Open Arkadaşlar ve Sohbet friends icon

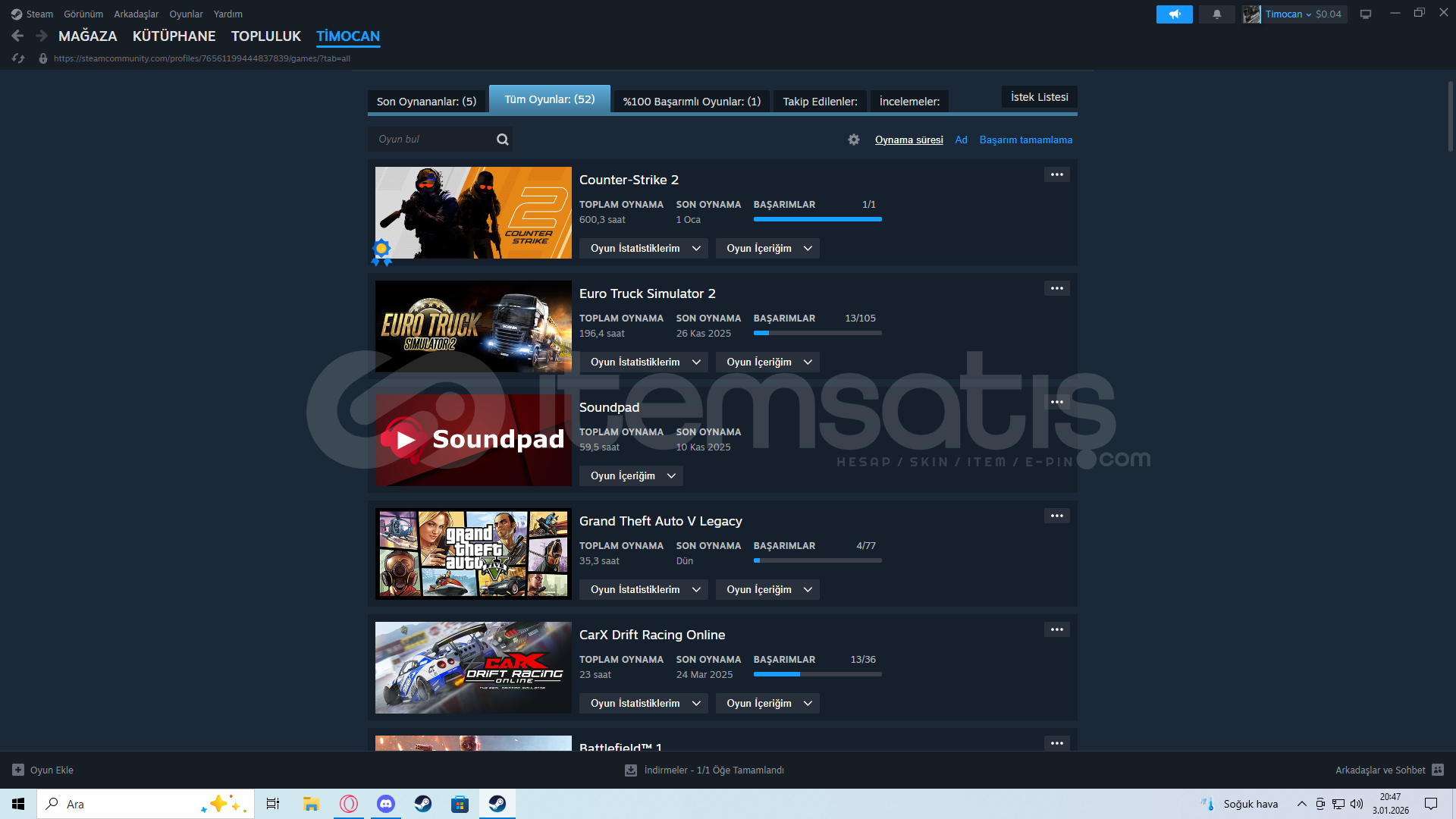(x=1438, y=770)
